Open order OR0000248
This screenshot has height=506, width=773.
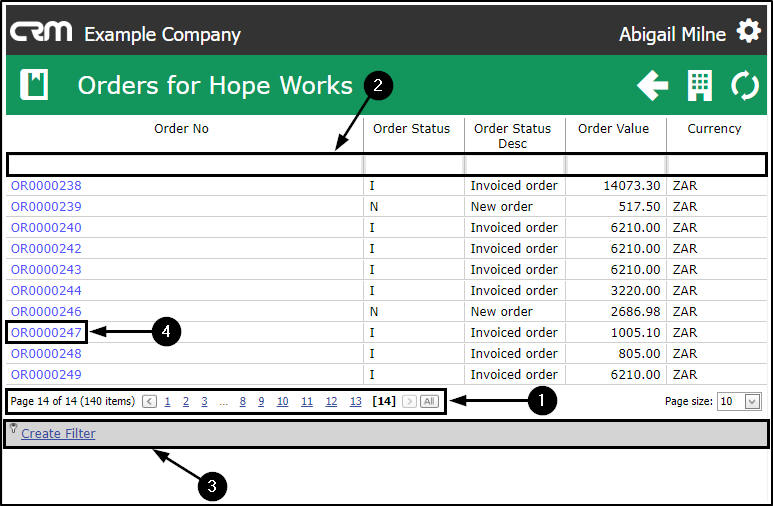click(46, 354)
